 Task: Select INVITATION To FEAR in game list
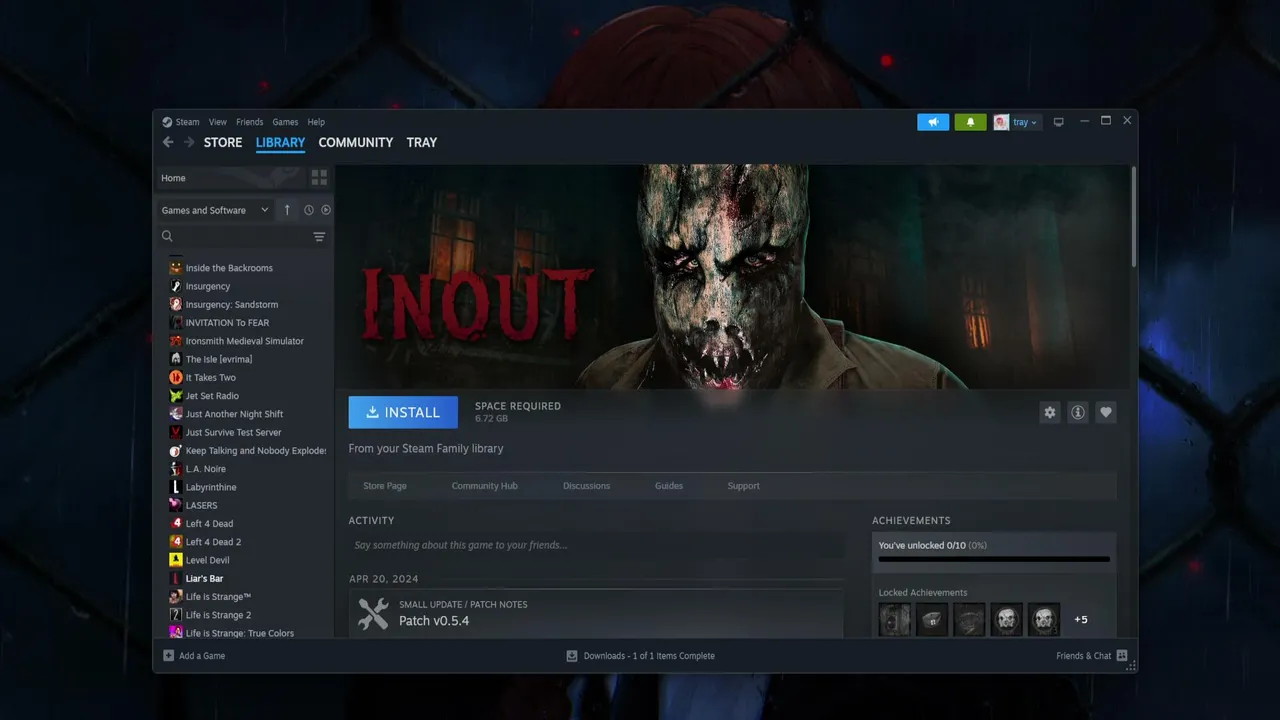pyautogui.click(x=227, y=323)
